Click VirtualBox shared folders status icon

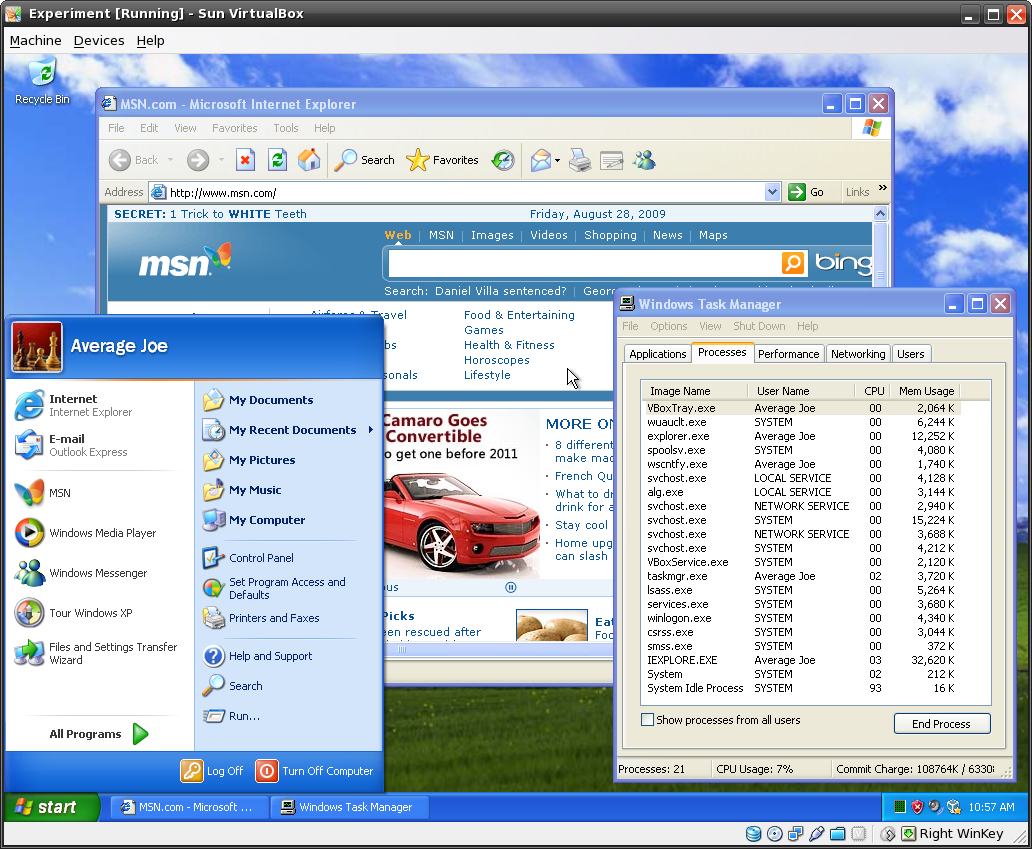tap(837, 834)
